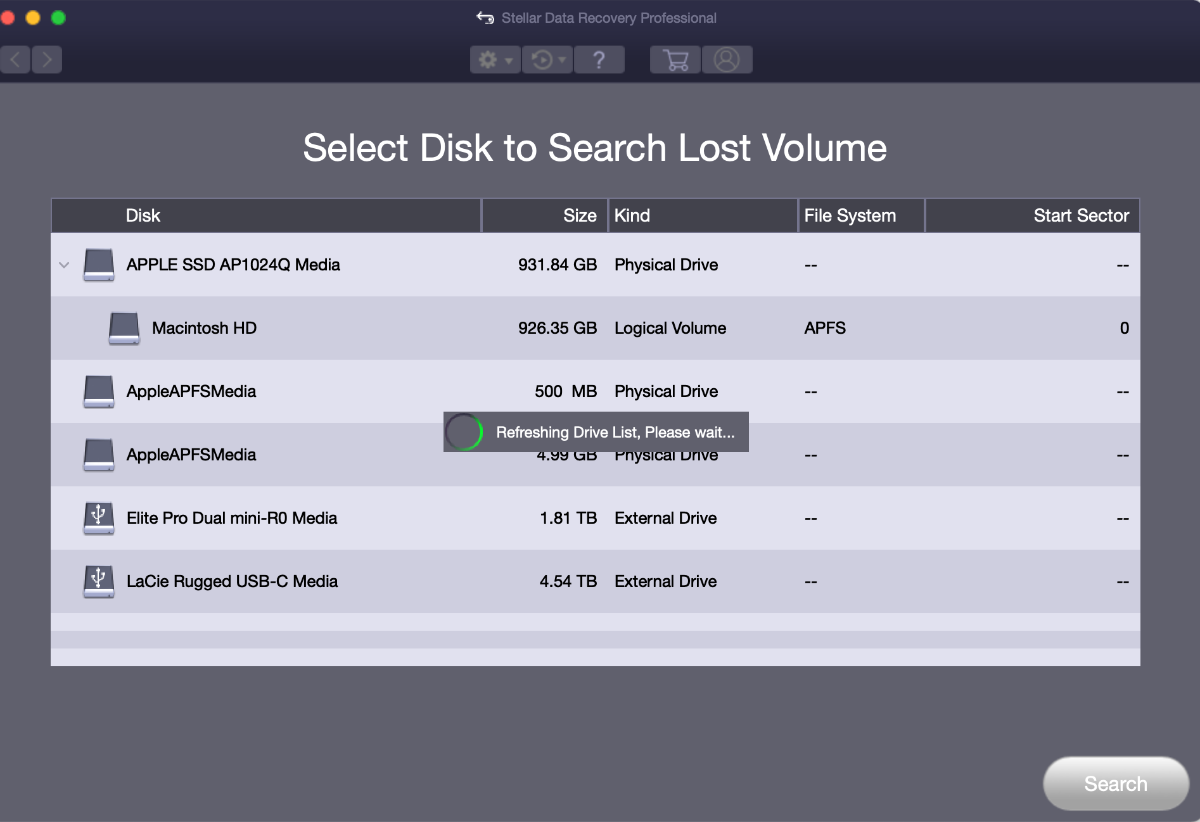1200x822 pixels.
Task: Go back with the left arrow
Action: click(x=15, y=60)
